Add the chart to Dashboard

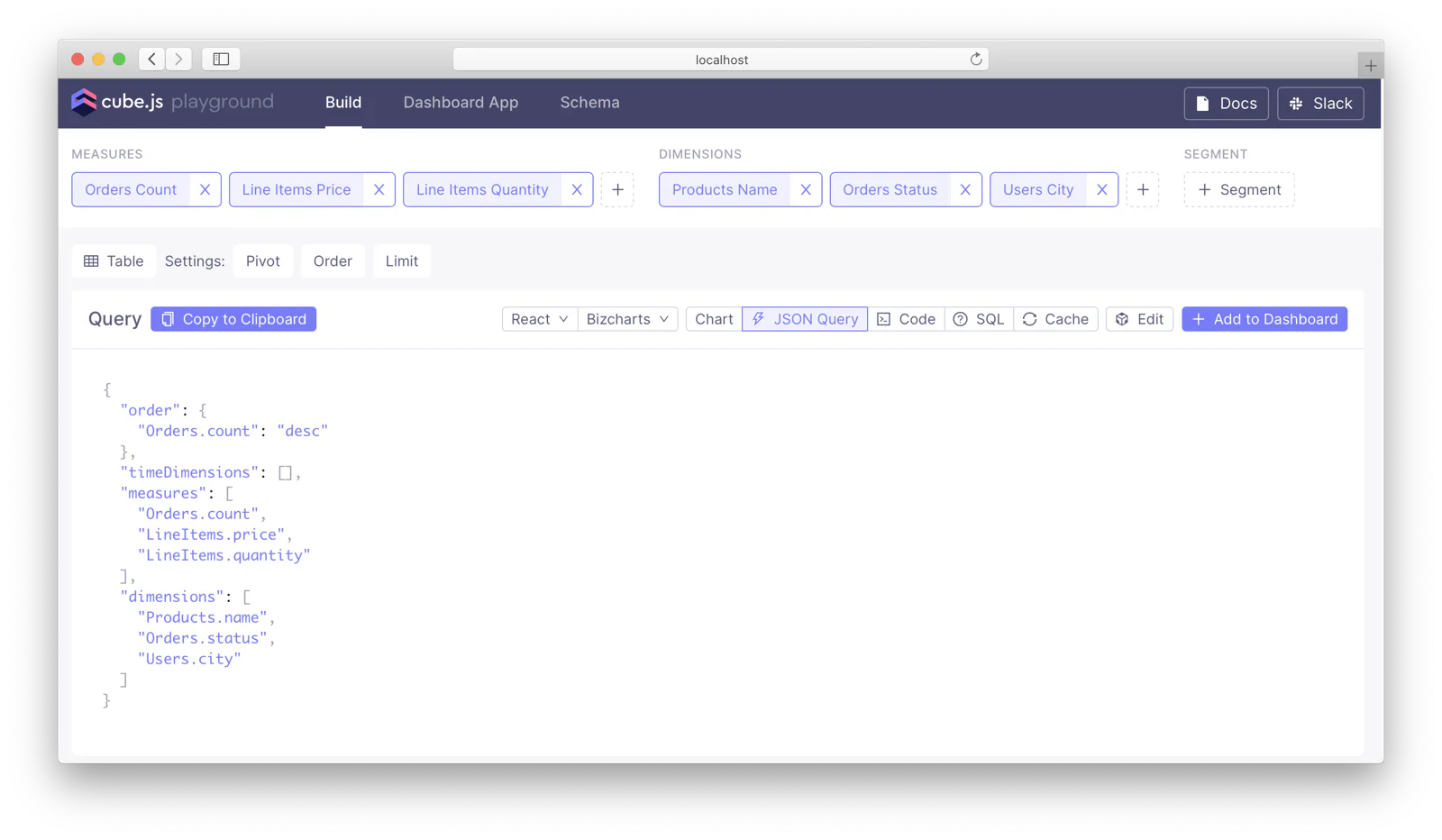coord(1264,319)
